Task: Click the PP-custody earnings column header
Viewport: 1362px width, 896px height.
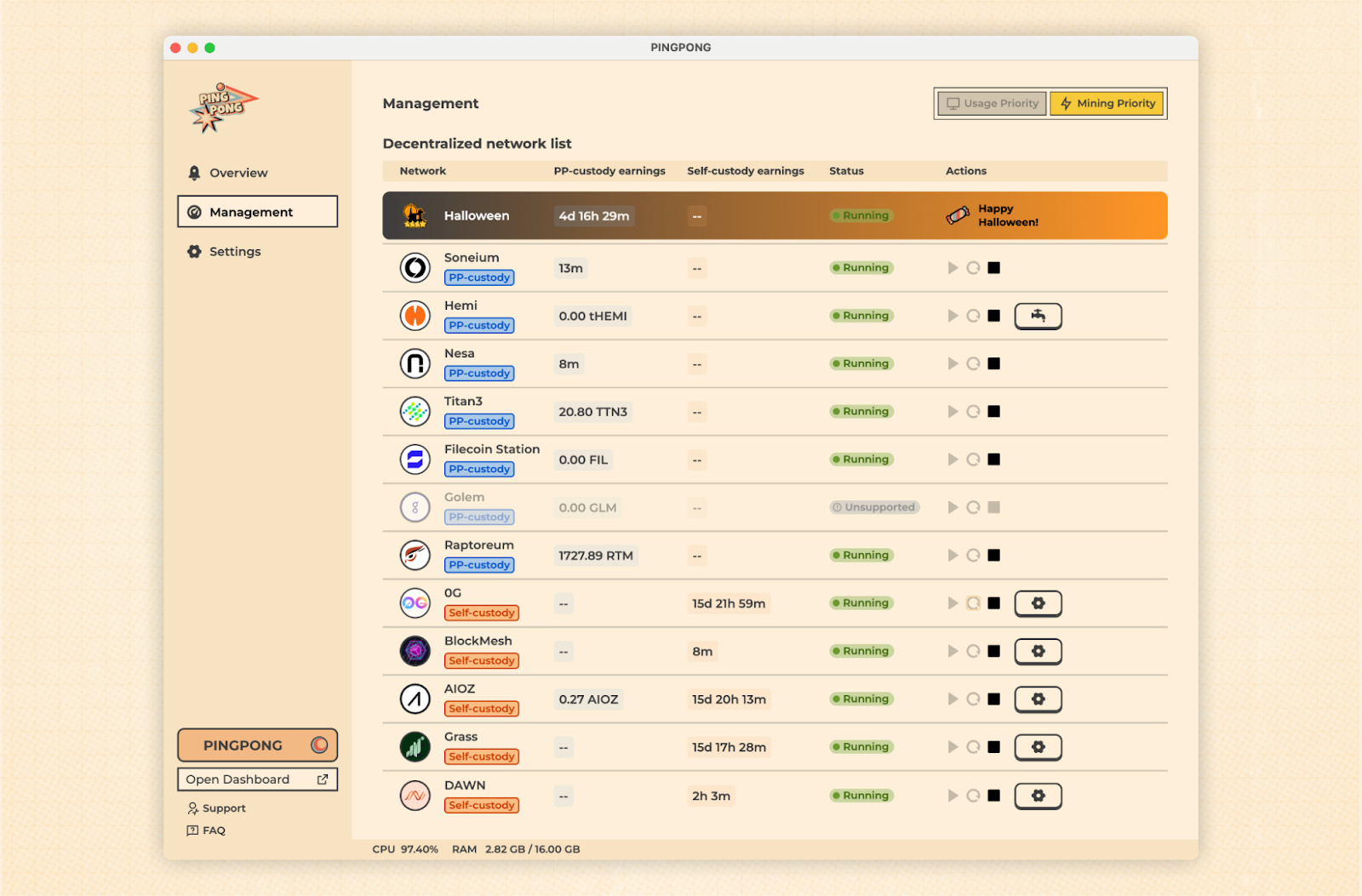Action: 609,171
